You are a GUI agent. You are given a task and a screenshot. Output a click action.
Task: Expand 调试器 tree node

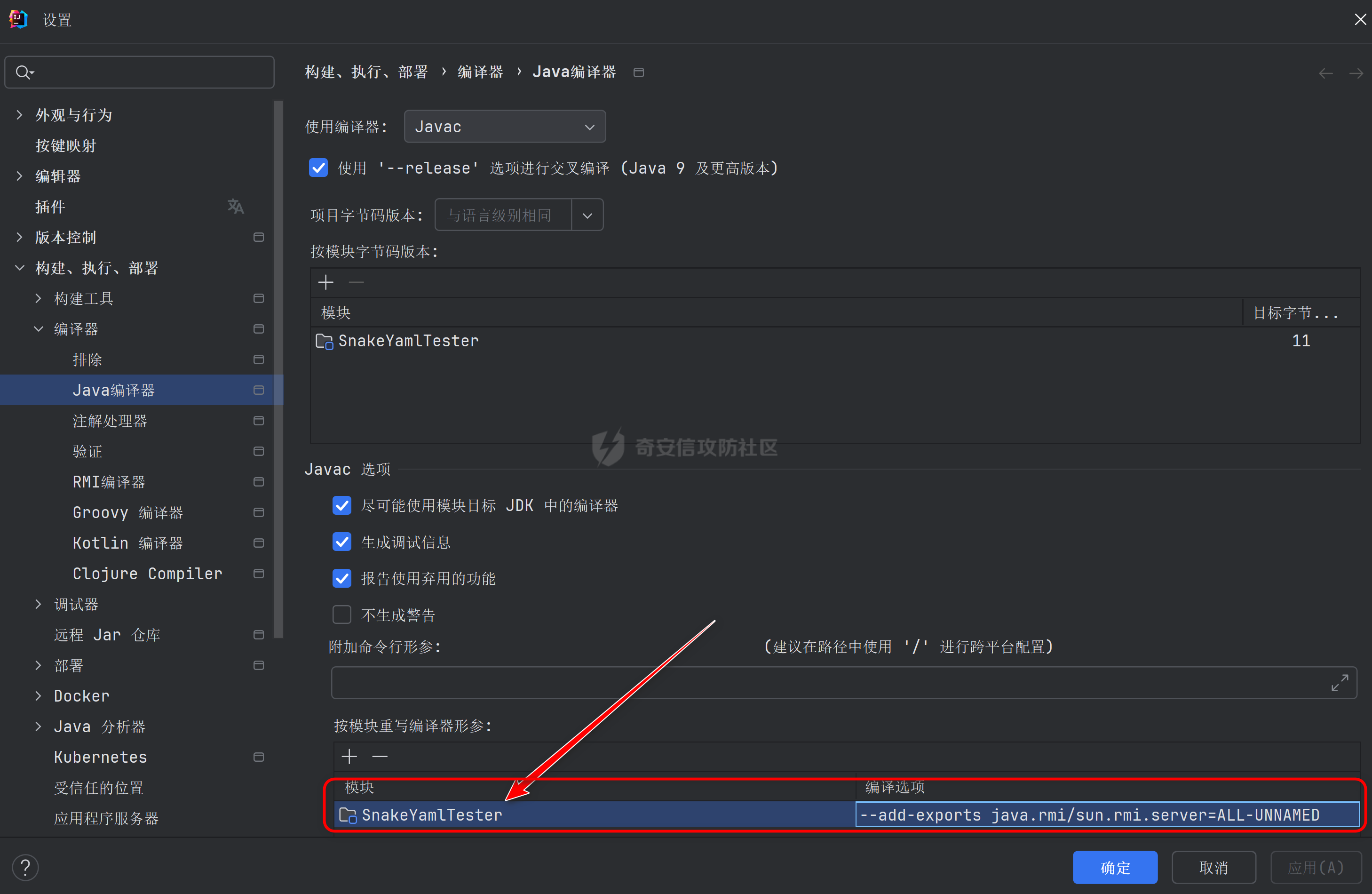point(38,604)
